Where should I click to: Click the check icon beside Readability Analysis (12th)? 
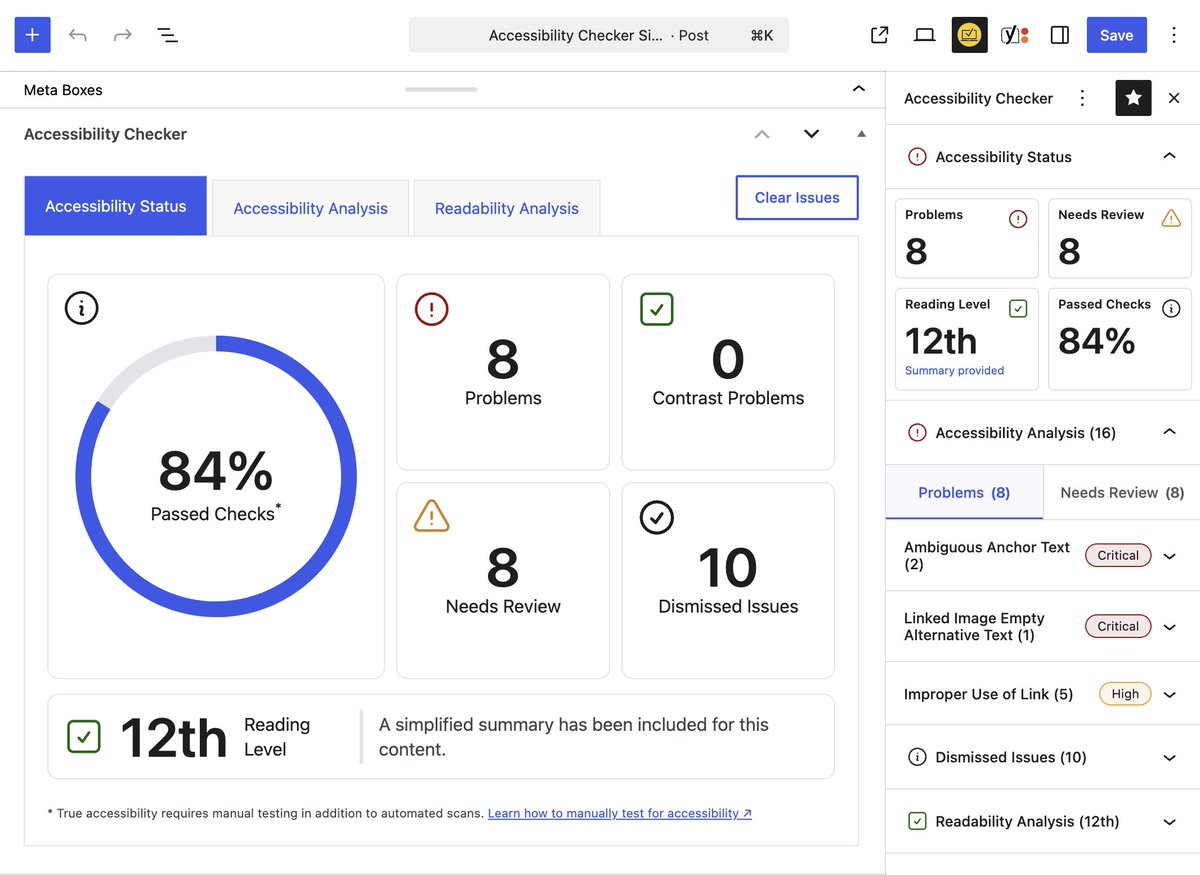[917, 821]
